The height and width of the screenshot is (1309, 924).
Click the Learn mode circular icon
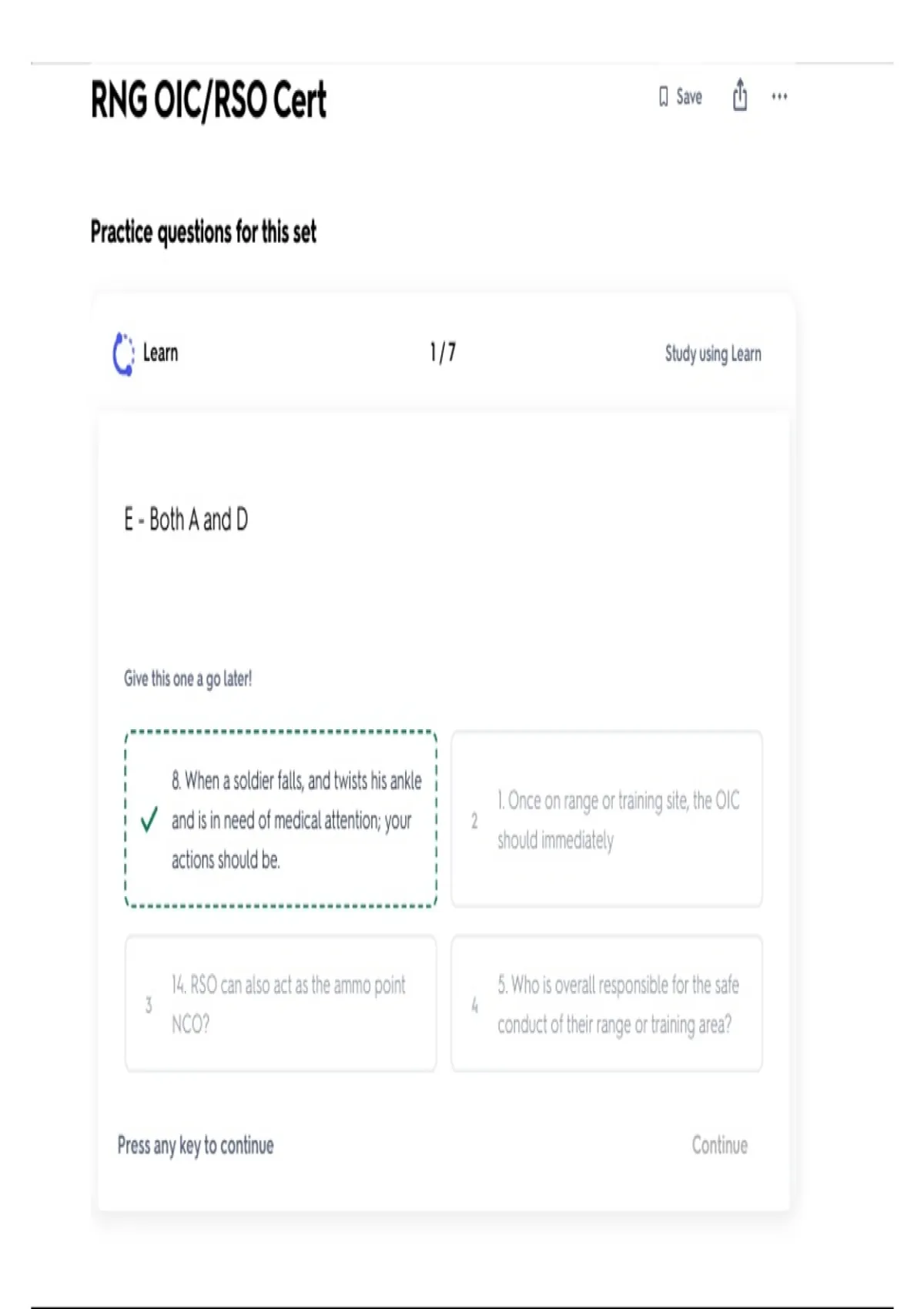pos(123,353)
